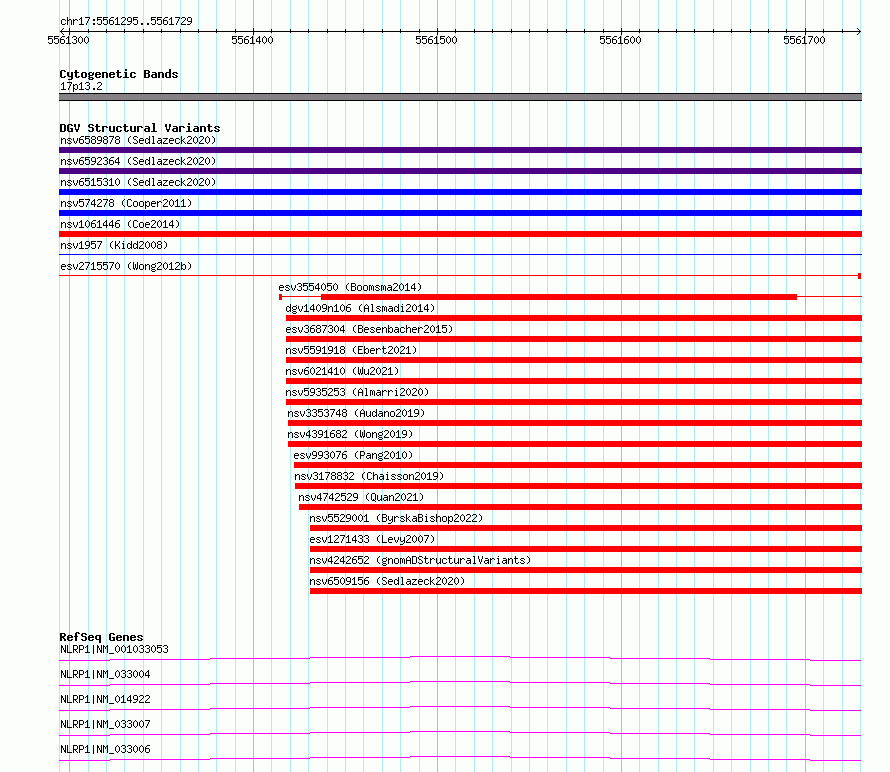This screenshot has width=890, height=772.
Task: Click the 5561600 ruler tick label
Action: [620, 40]
